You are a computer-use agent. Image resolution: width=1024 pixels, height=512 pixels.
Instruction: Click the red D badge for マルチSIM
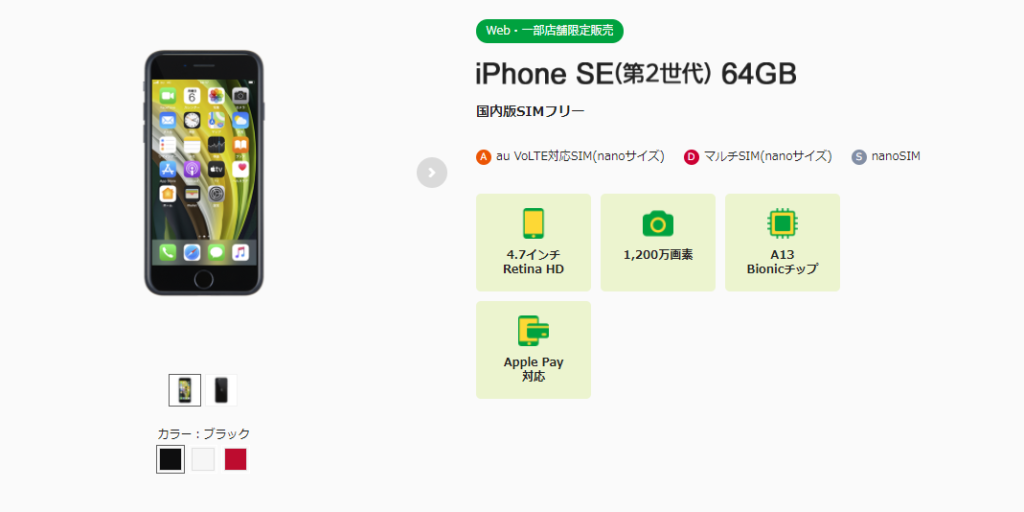pos(691,157)
